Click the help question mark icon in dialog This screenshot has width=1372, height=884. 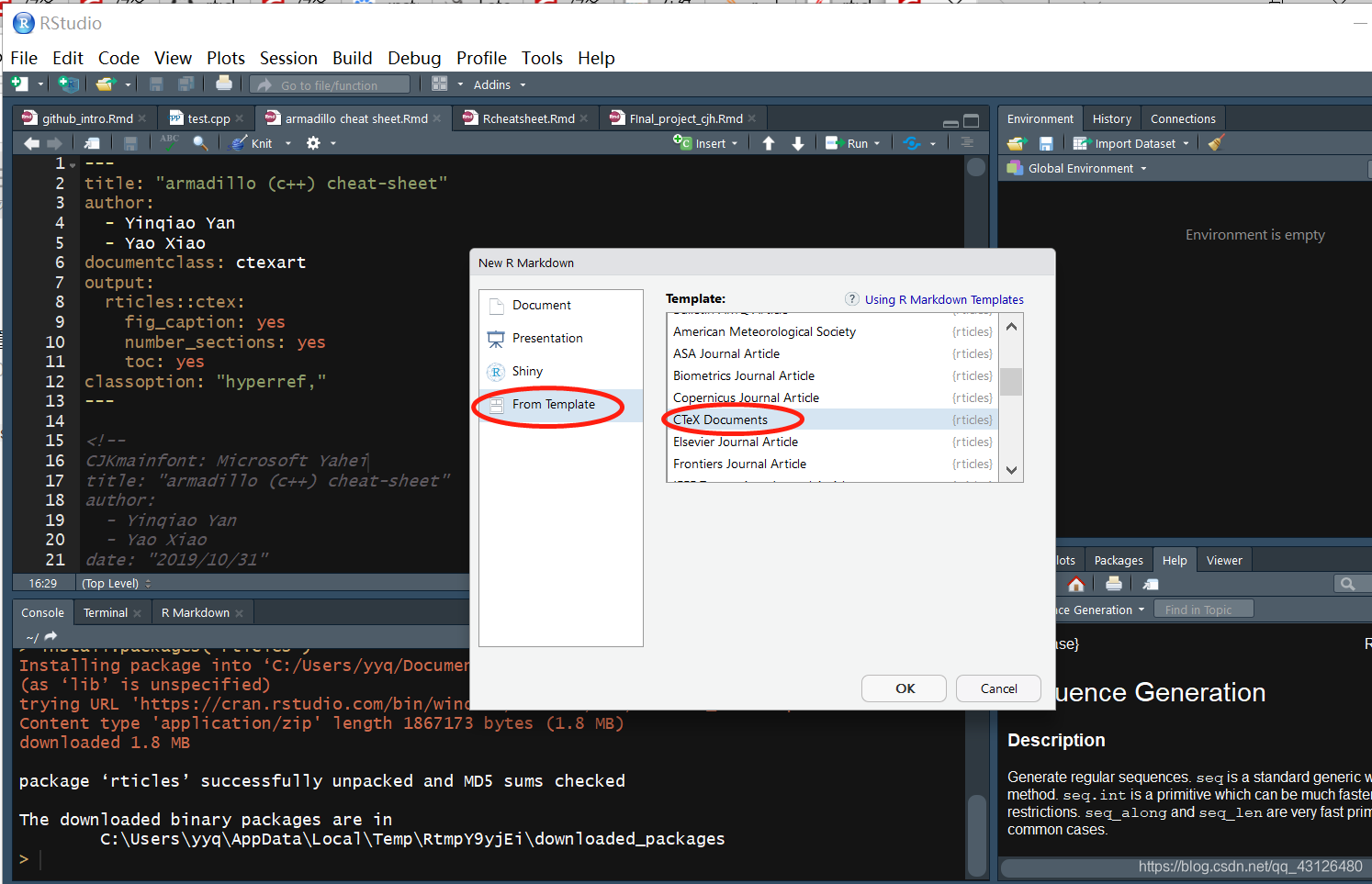(x=852, y=299)
